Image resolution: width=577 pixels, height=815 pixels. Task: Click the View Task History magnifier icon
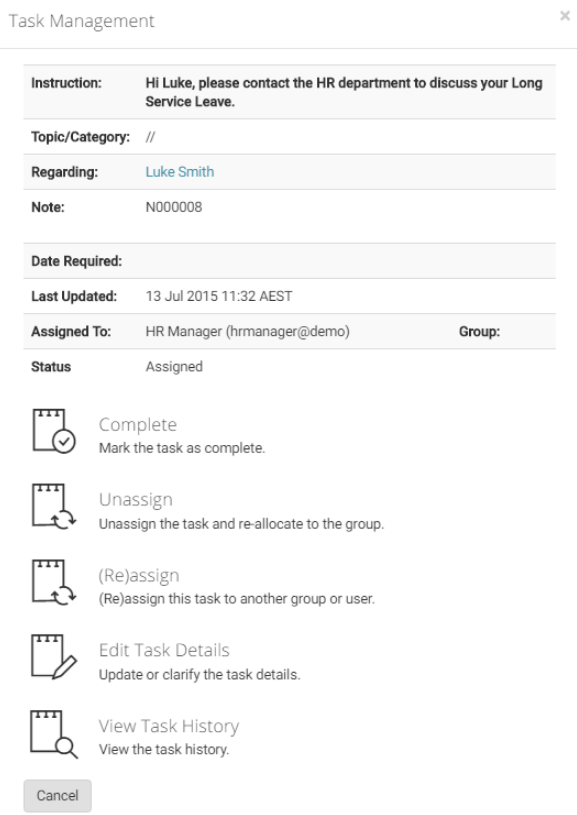pyautogui.click(x=54, y=734)
